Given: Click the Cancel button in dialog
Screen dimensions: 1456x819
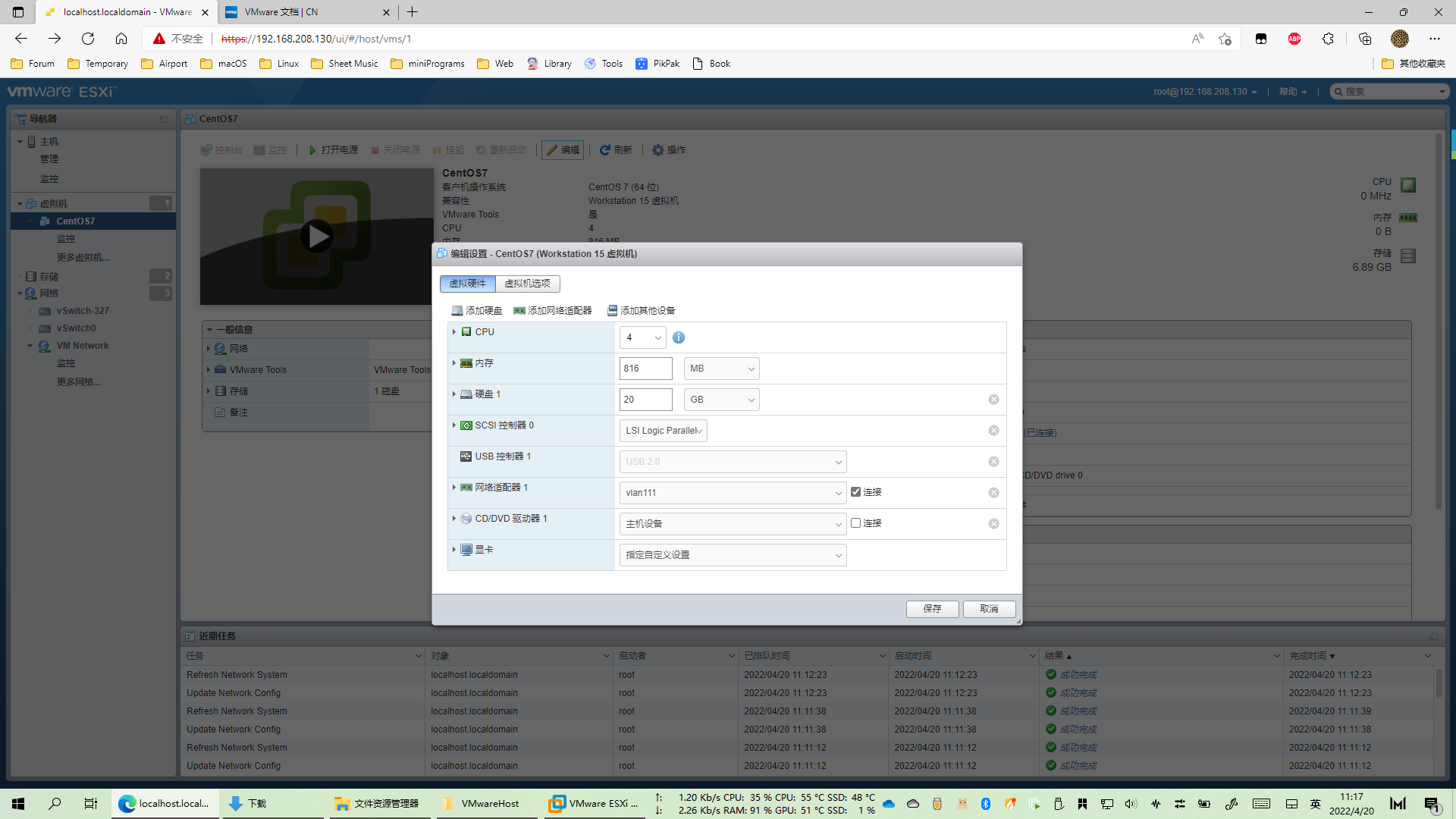Looking at the screenshot, I should [x=989, y=609].
